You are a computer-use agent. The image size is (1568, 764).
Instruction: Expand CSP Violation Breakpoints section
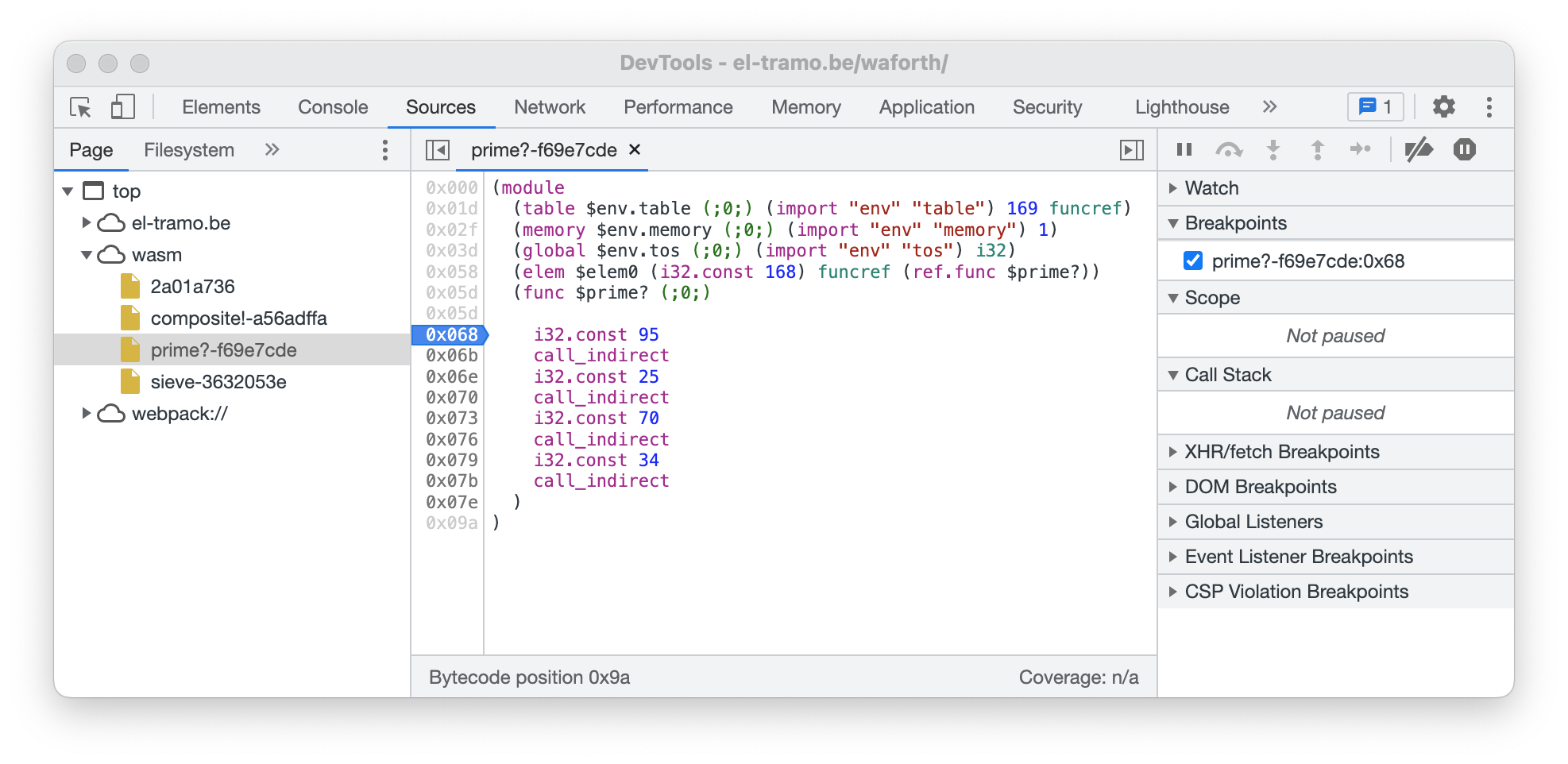click(1335, 592)
